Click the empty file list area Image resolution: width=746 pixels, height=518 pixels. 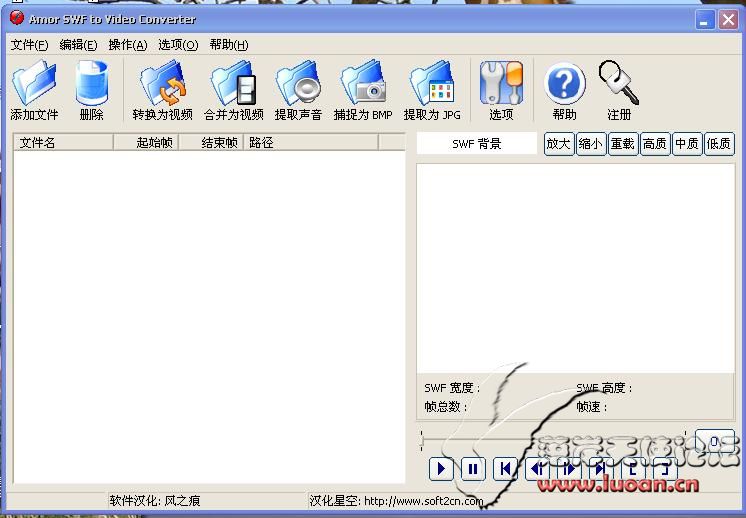click(209, 316)
